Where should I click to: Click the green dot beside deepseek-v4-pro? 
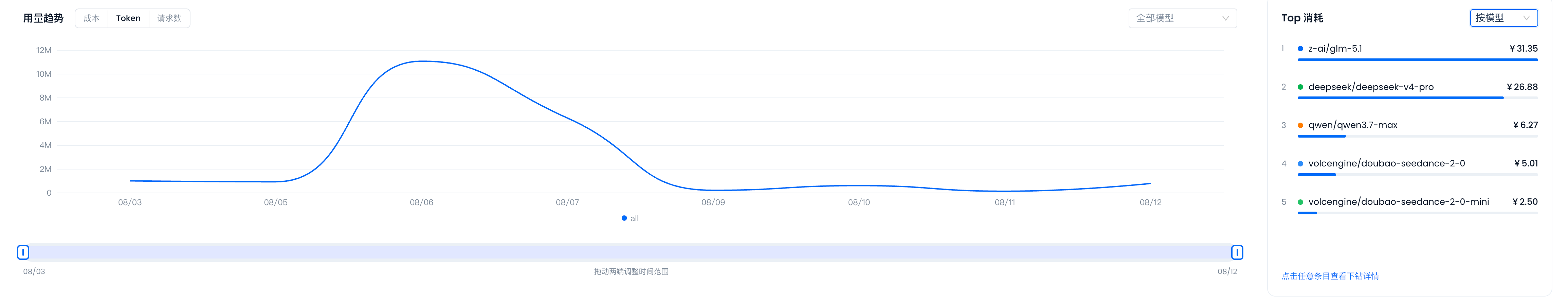[x=1300, y=87]
